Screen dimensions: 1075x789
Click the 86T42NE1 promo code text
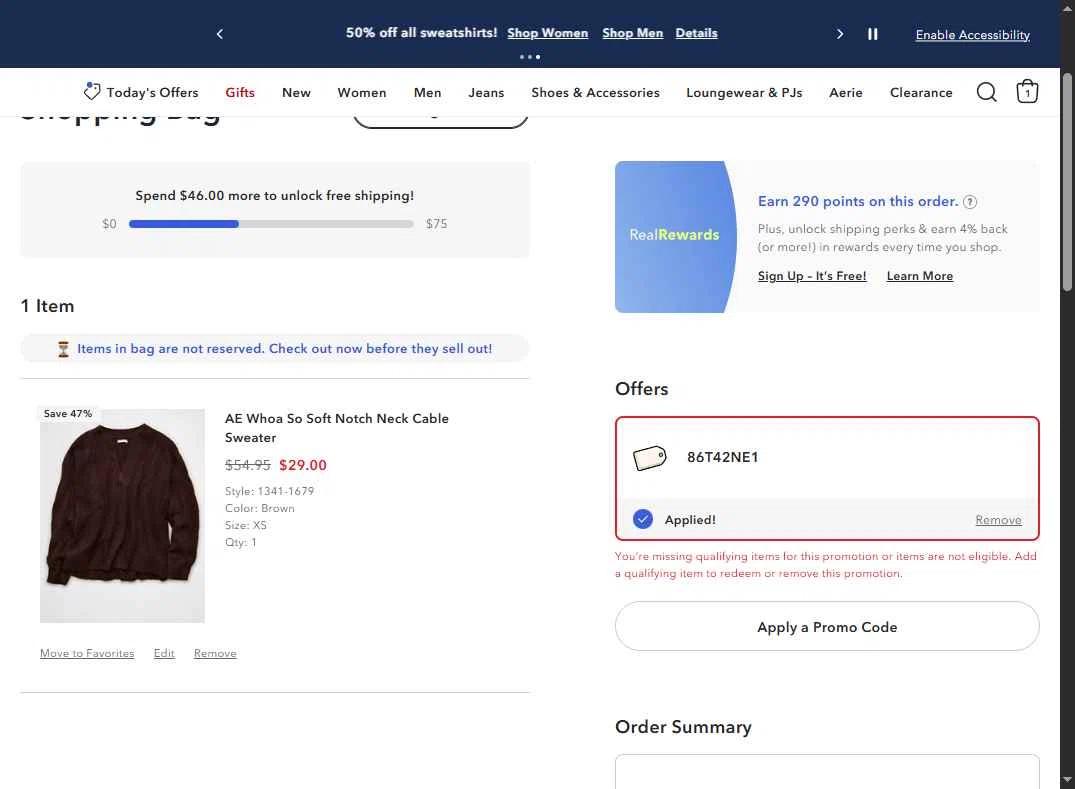click(x=723, y=457)
